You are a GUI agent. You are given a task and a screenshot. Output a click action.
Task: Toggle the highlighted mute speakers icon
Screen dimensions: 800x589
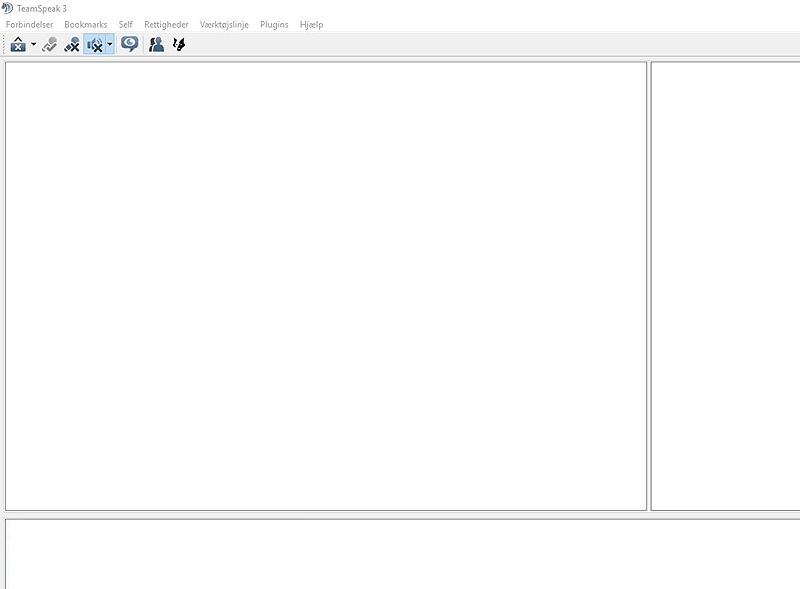coord(95,44)
